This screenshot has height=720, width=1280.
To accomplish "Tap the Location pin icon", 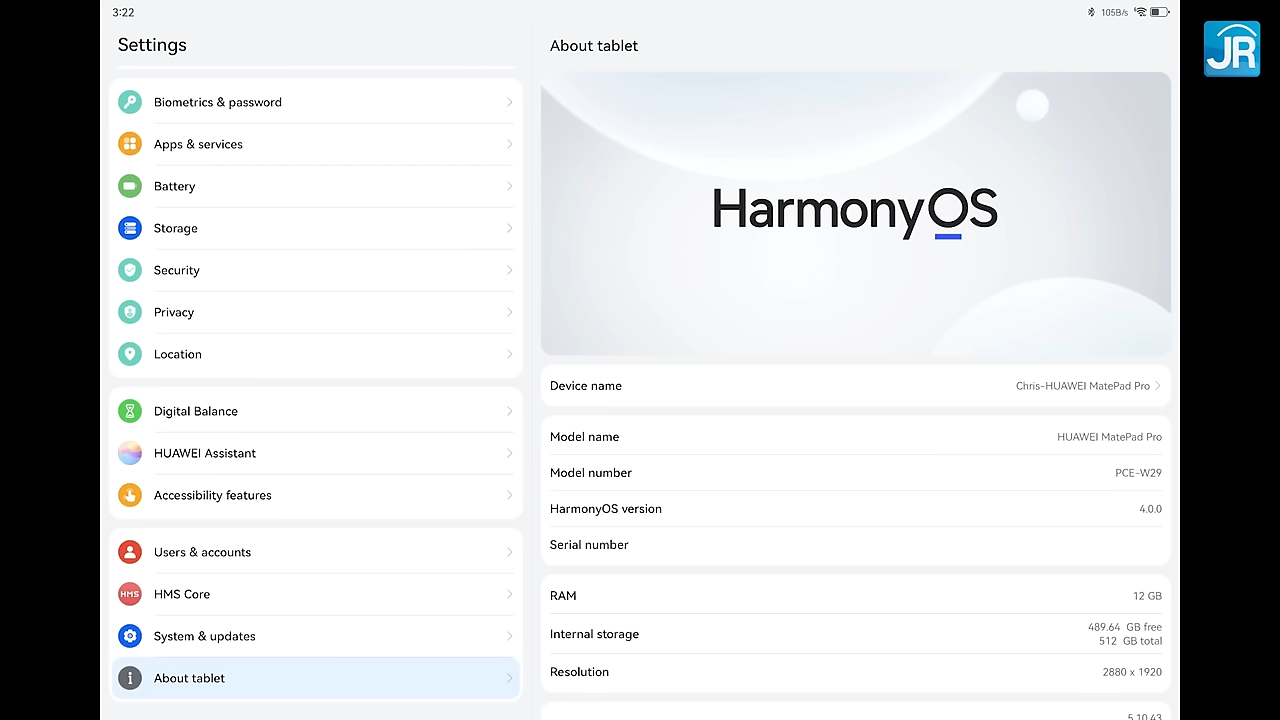I will 130,354.
